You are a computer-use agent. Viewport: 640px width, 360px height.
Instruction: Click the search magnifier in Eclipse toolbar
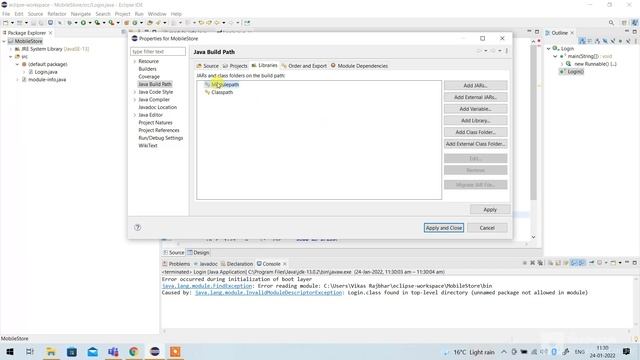611,23
